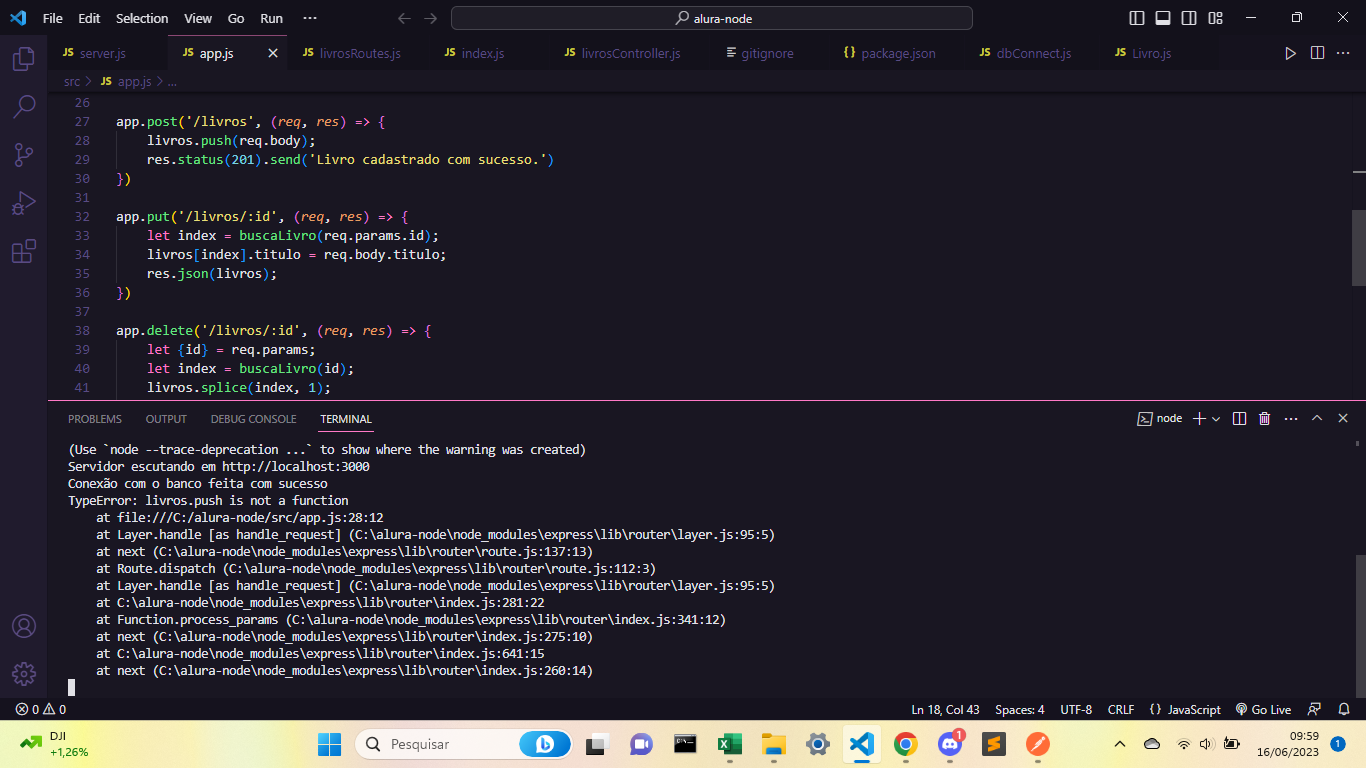Go back with the left arrow
The width and height of the screenshot is (1366, 768).
(x=404, y=18)
